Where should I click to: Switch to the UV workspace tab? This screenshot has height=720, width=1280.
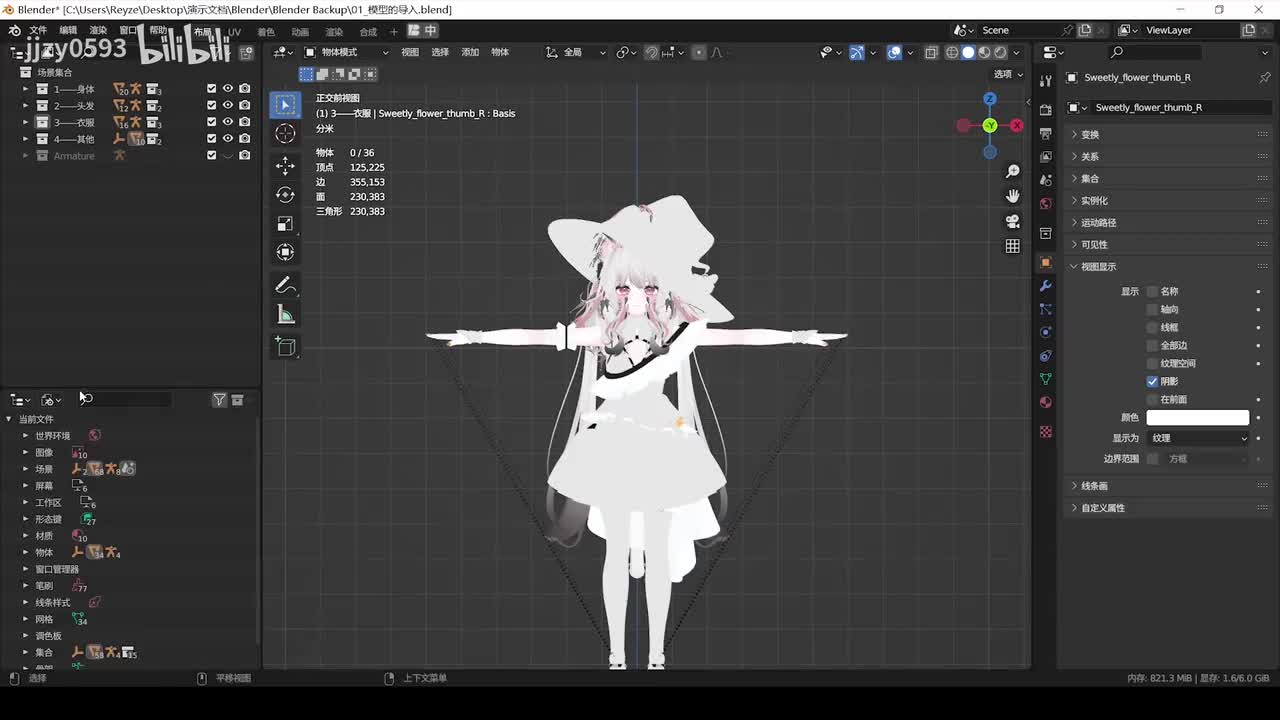[x=234, y=31]
